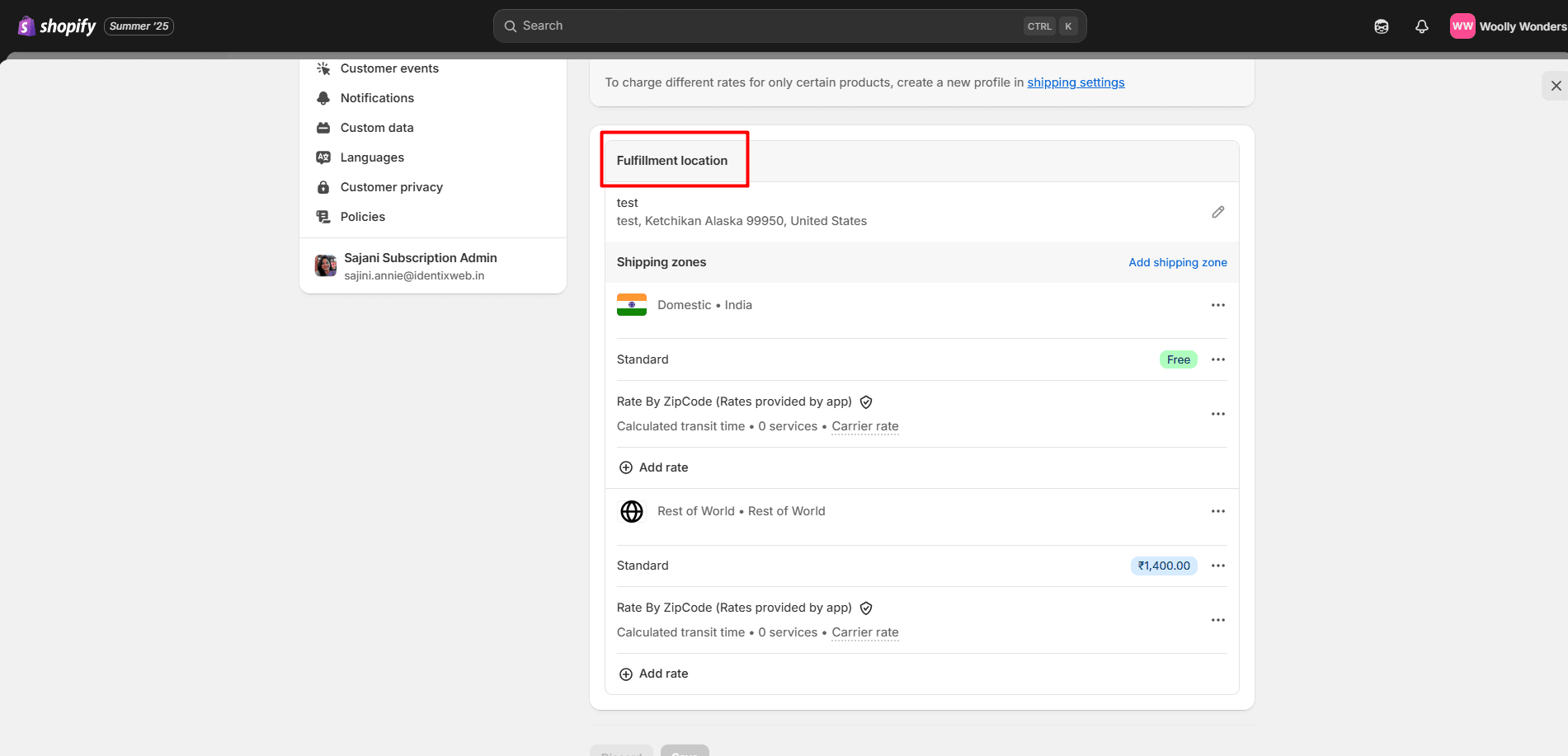Viewport: 1568px width, 756px height.
Task: Open the Woolly Wonders store menu
Action: tap(1509, 26)
